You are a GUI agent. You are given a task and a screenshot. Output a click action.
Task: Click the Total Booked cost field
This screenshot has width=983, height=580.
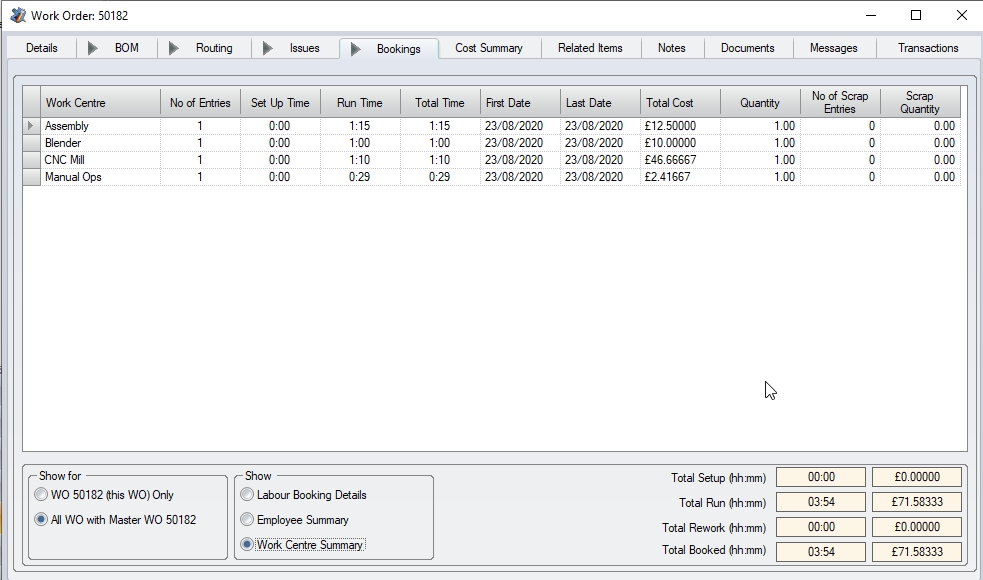pos(916,551)
